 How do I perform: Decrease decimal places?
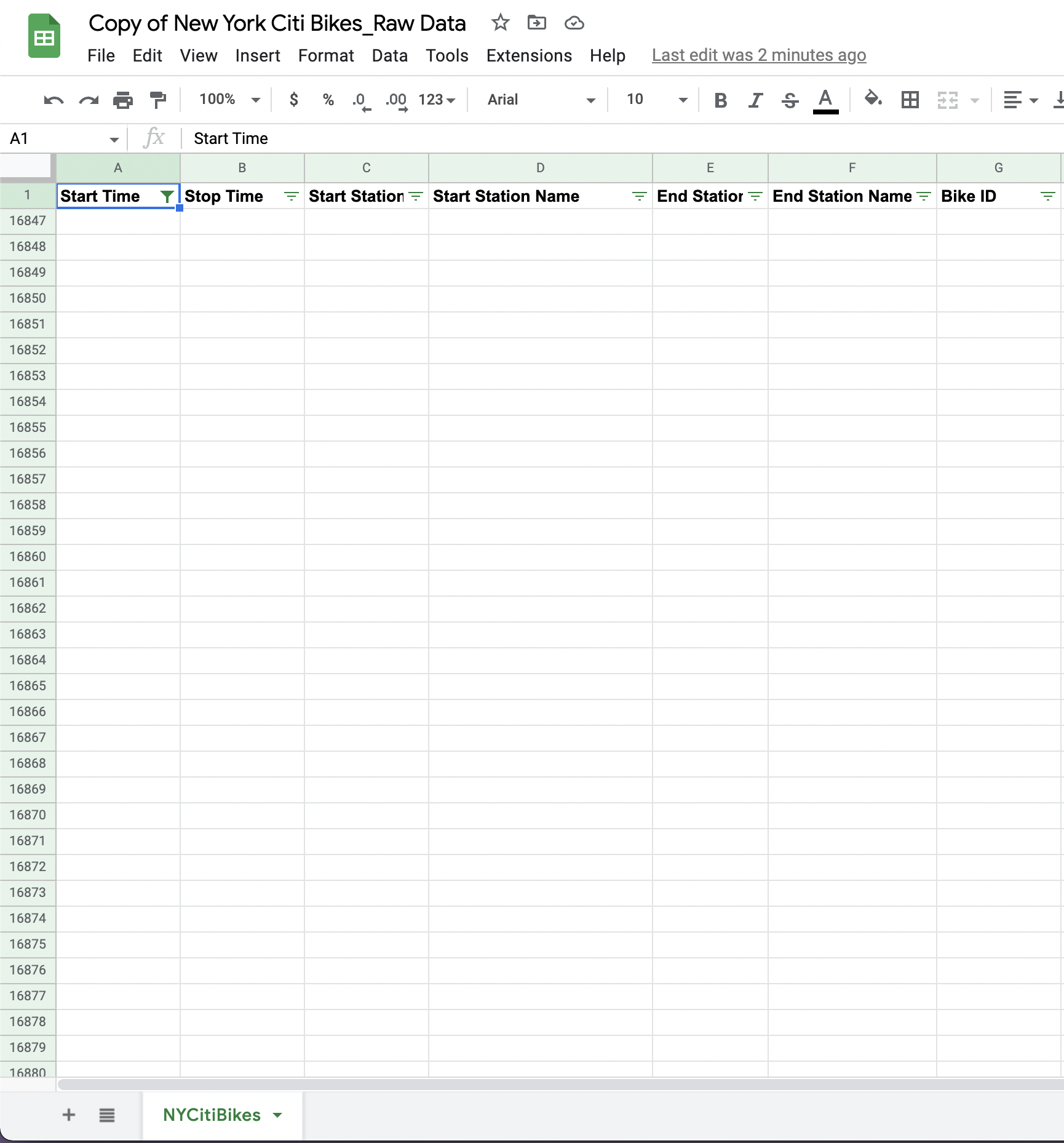coord(361,101)
